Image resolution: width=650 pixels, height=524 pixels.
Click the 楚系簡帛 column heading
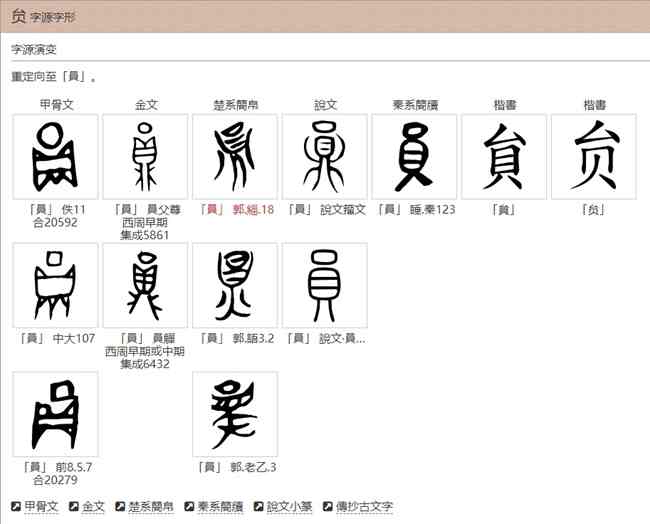coord(236,105)
